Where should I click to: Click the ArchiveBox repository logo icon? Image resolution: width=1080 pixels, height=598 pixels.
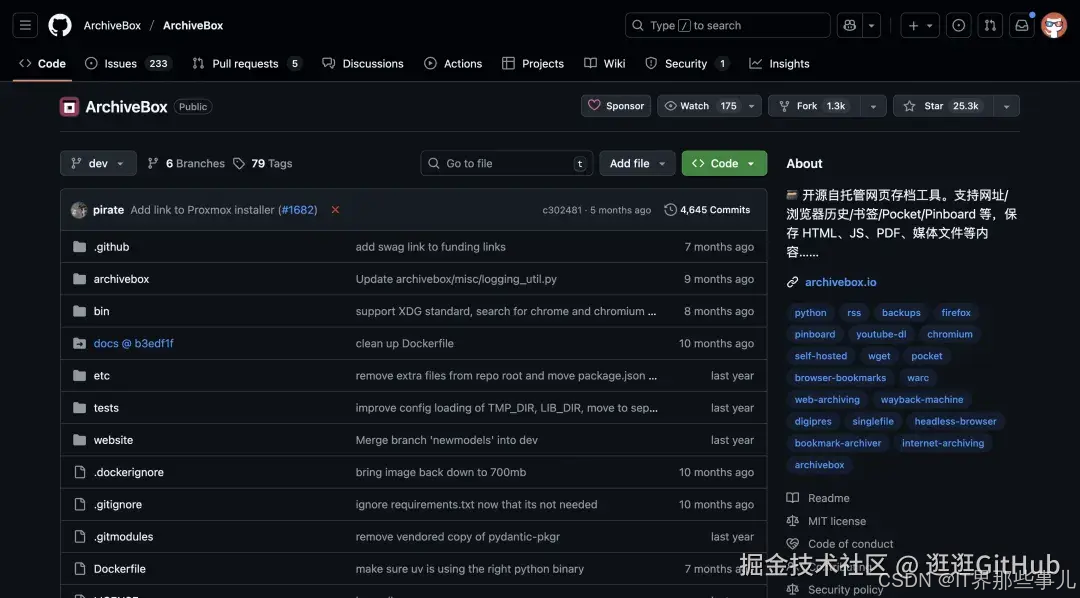69,107
